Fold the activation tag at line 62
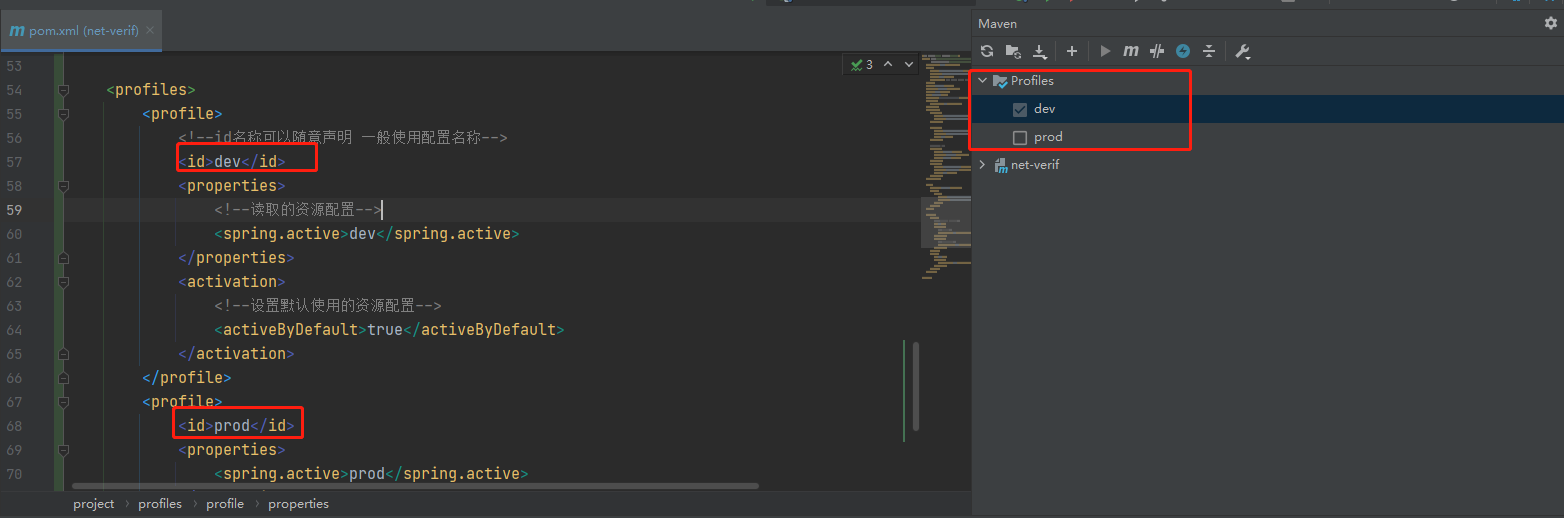 64,282
